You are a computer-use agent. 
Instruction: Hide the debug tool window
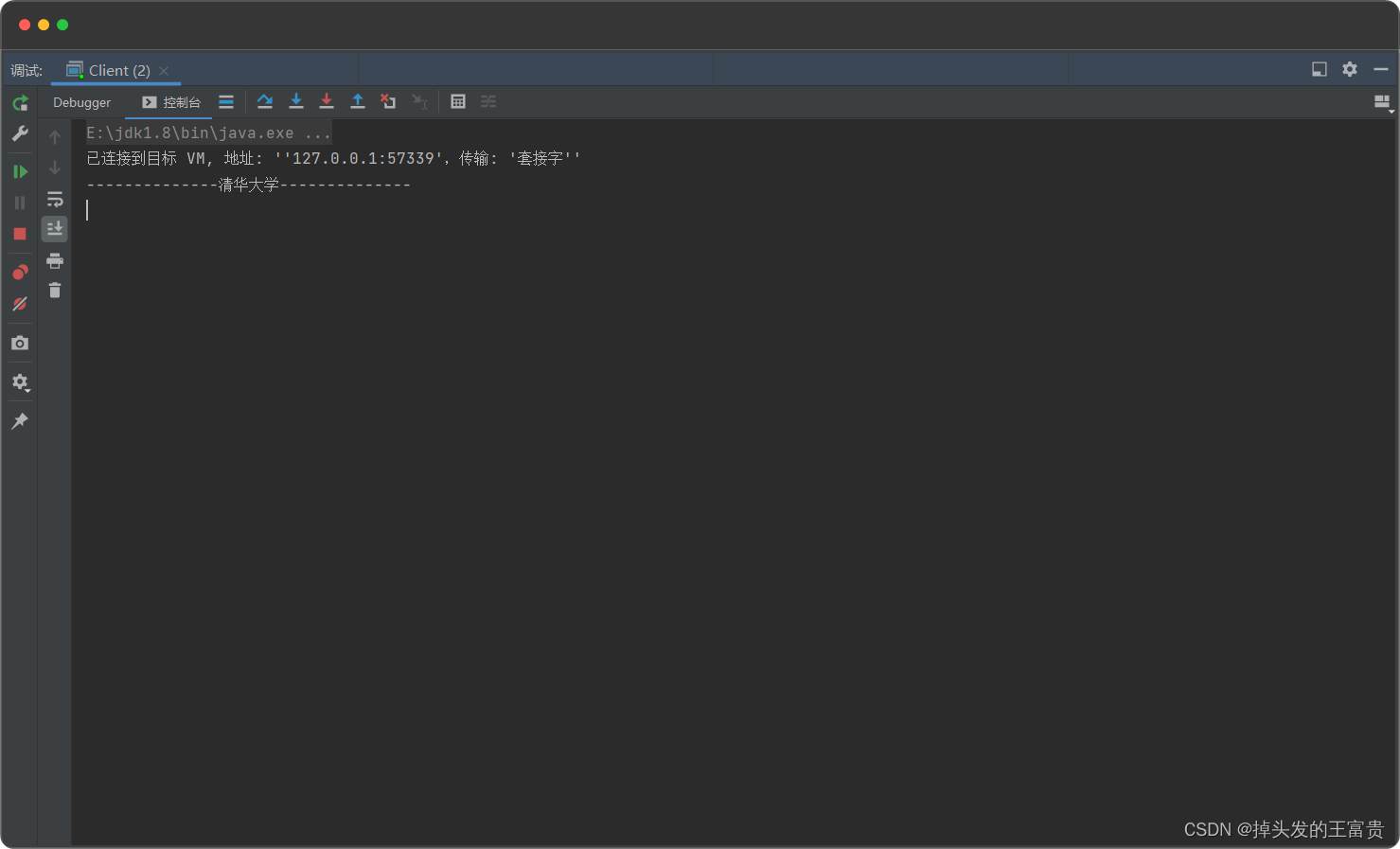pos(1381,69)
